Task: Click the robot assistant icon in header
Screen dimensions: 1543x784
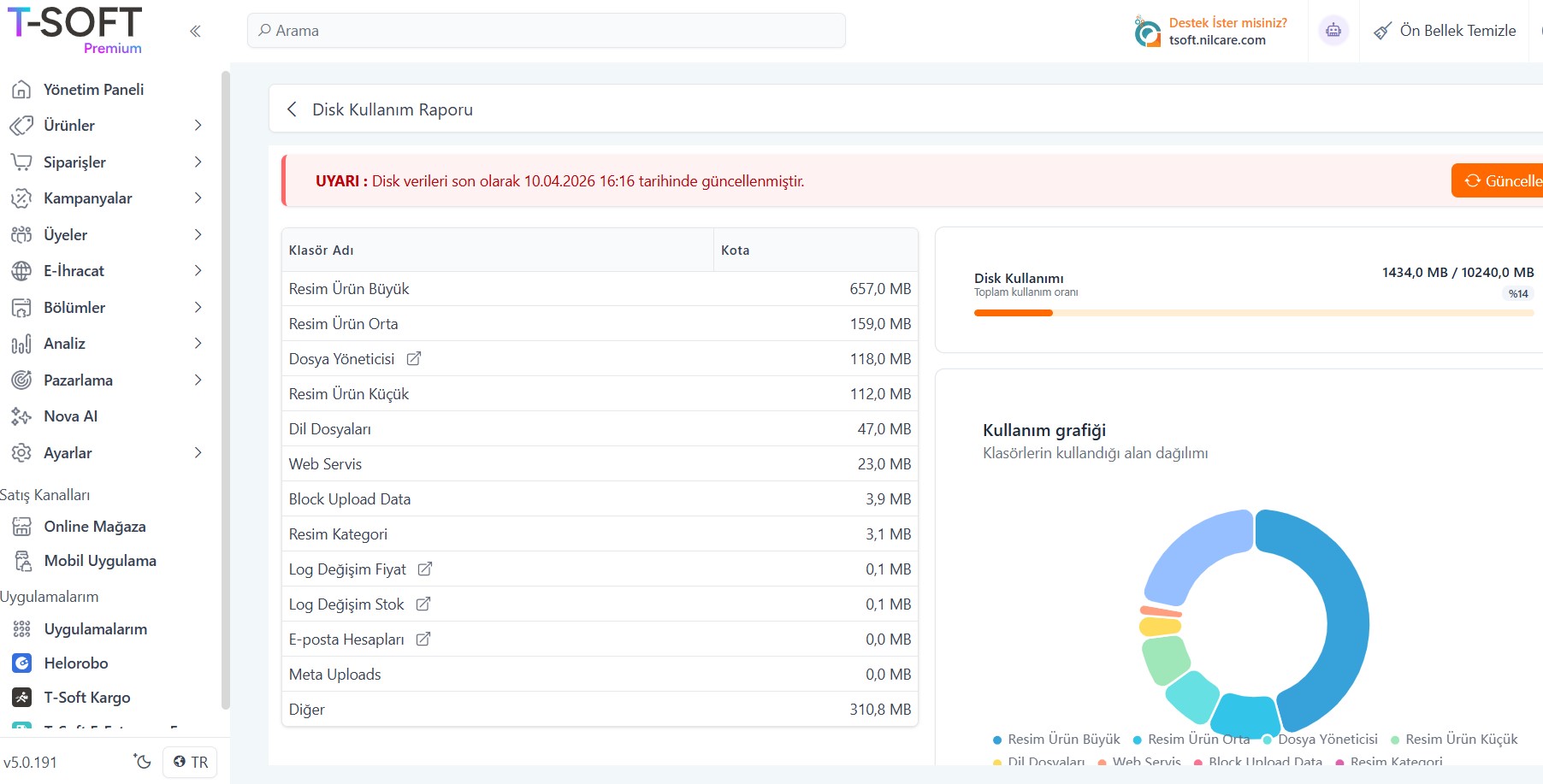Action: tap(1333, 32)
